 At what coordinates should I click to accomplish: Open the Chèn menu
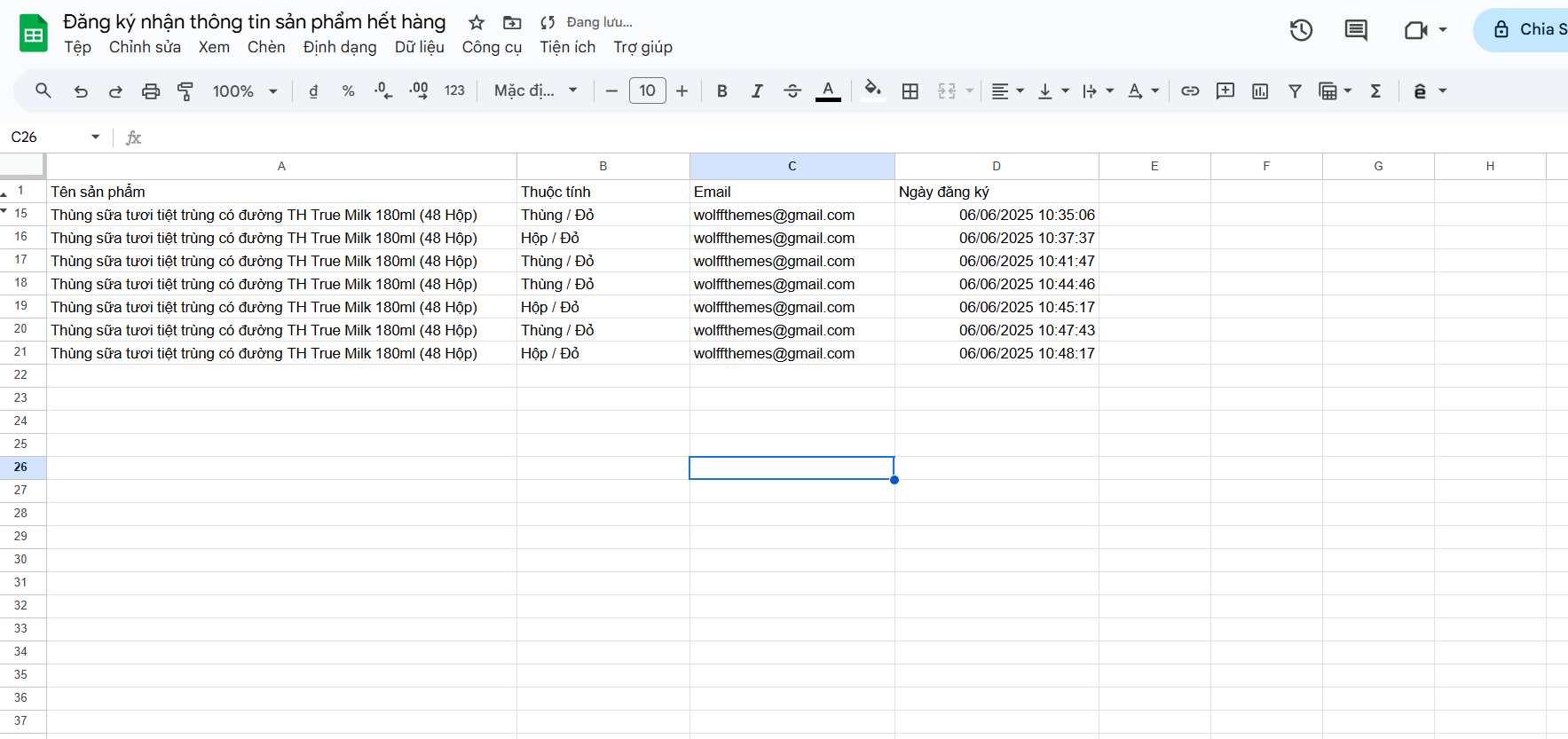coord(266,47)
